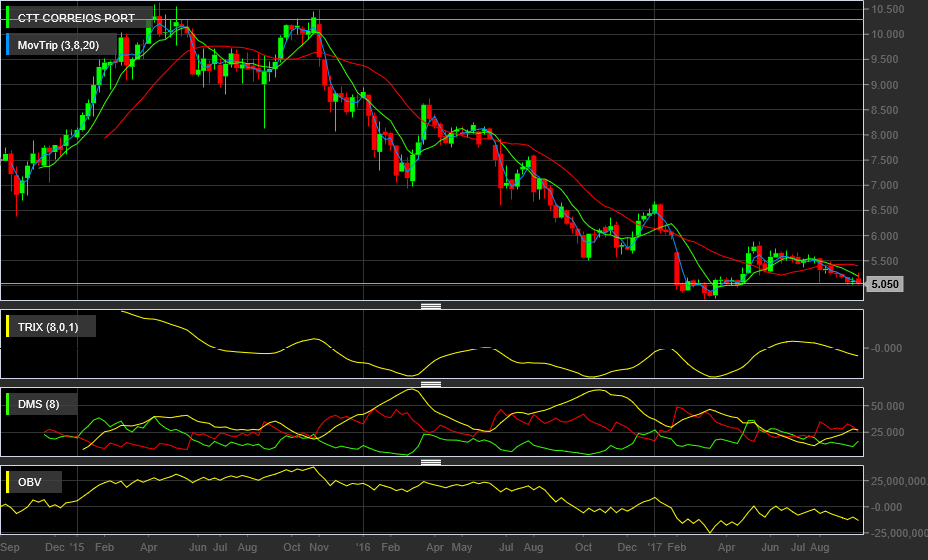Click the green swatch beside CTT CORREIOS PORT
Screen dimensions: 928x560
[9, 18]
